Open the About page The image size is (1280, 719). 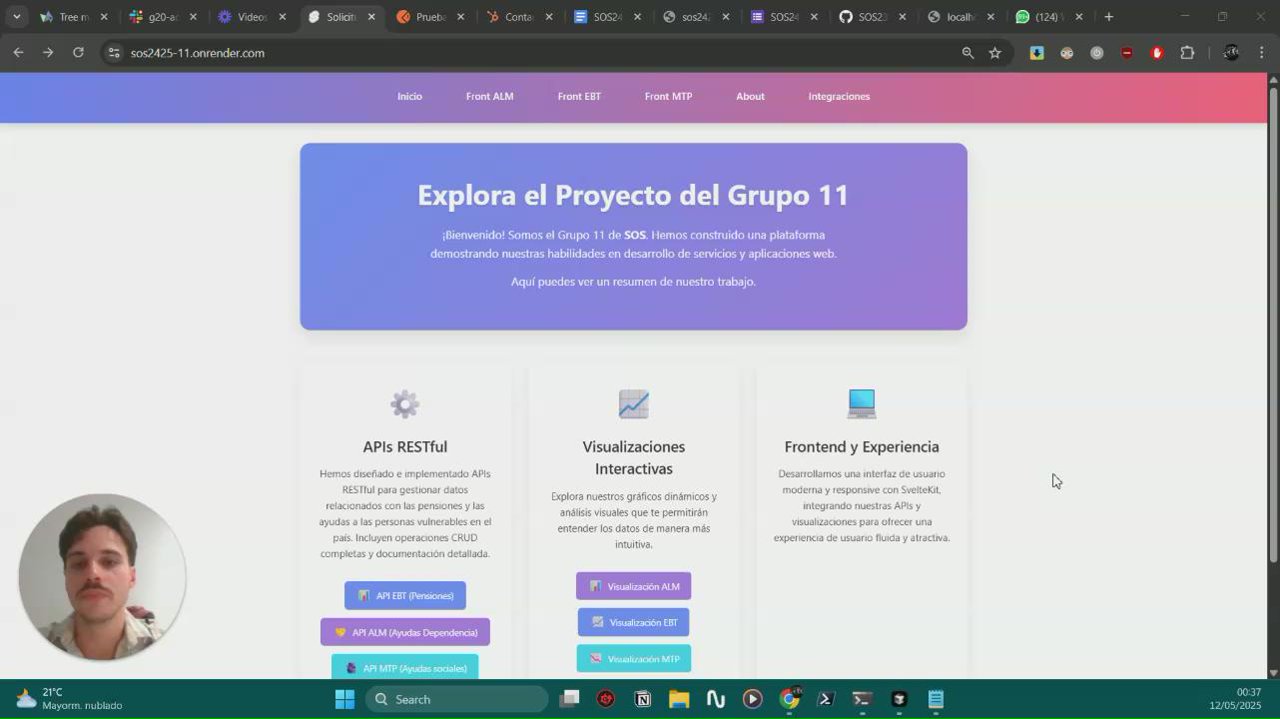pos(750,96)
